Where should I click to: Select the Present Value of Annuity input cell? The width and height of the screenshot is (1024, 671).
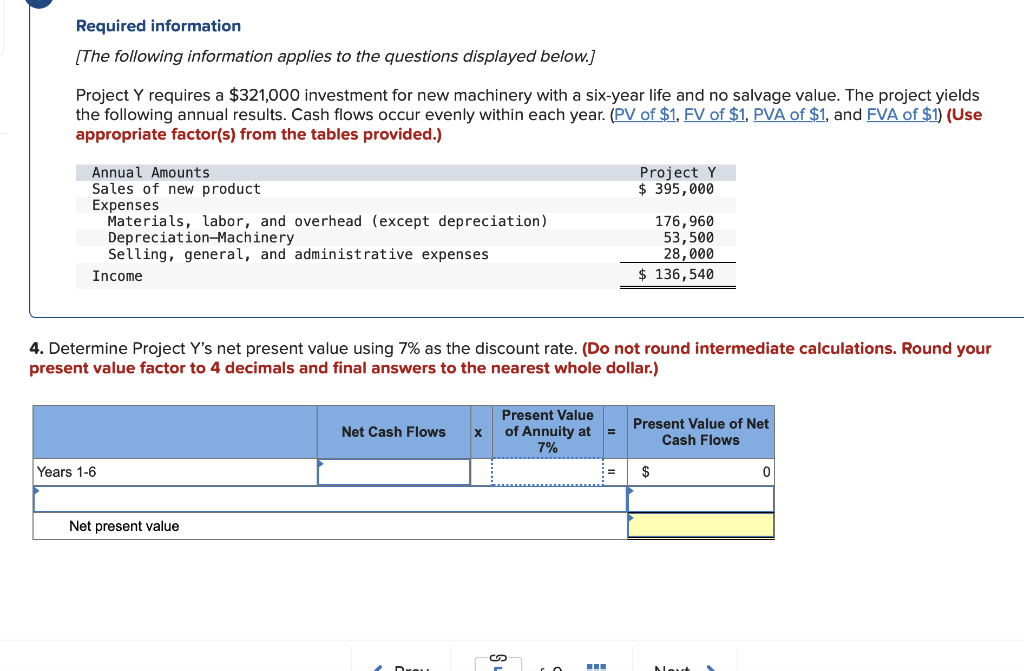[x=547, y=470]
